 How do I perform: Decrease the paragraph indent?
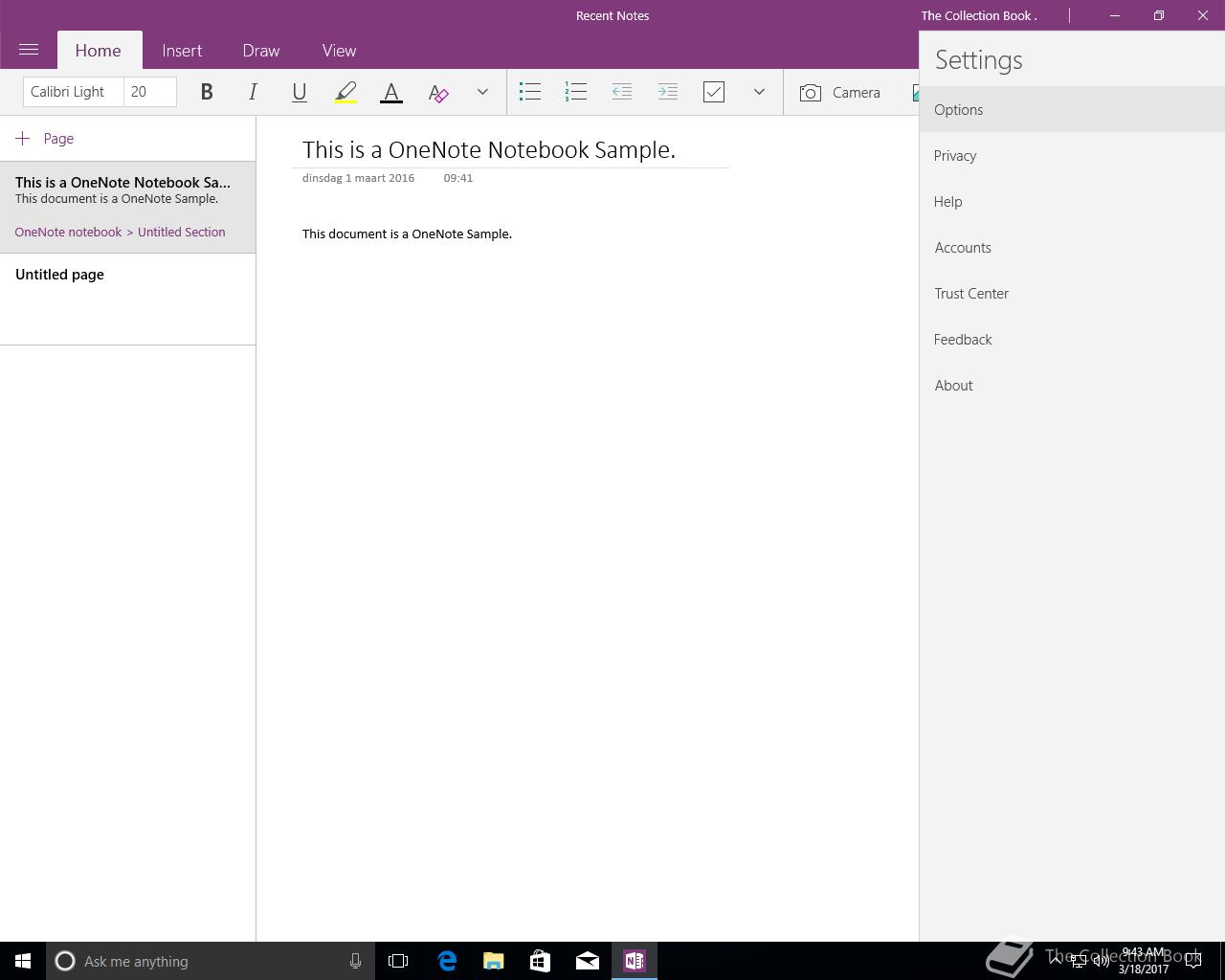(x=622, y=92)
